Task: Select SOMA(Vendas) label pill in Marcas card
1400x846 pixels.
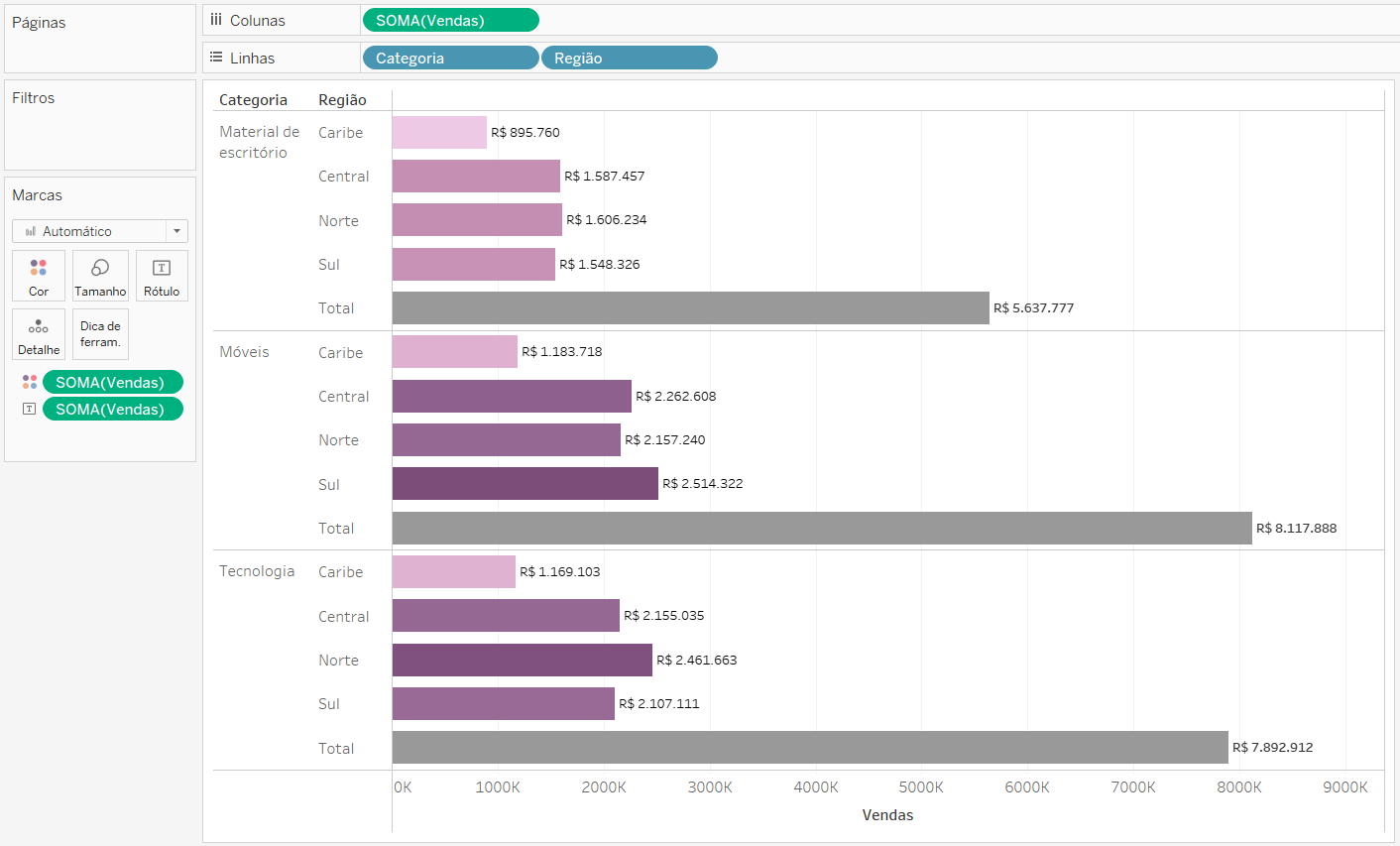Action: click(x=113, y=409)
